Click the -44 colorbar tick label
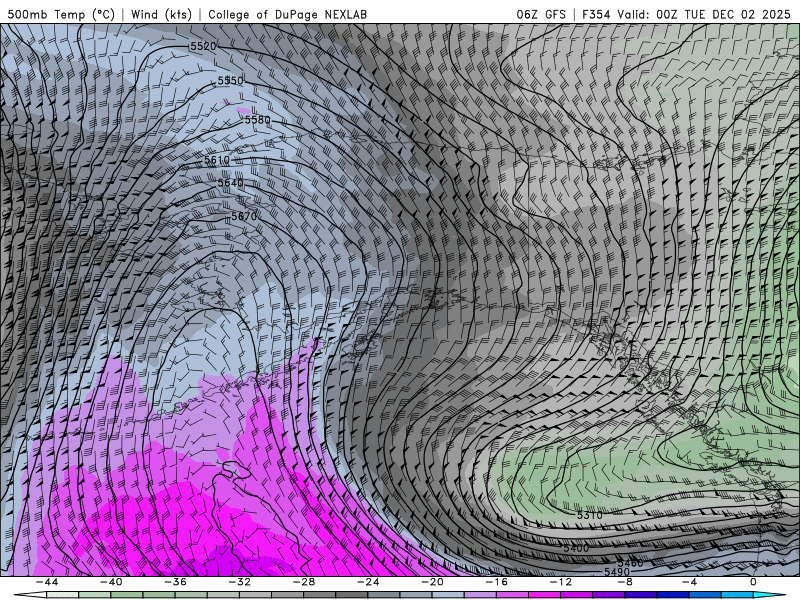 point(47,582)
